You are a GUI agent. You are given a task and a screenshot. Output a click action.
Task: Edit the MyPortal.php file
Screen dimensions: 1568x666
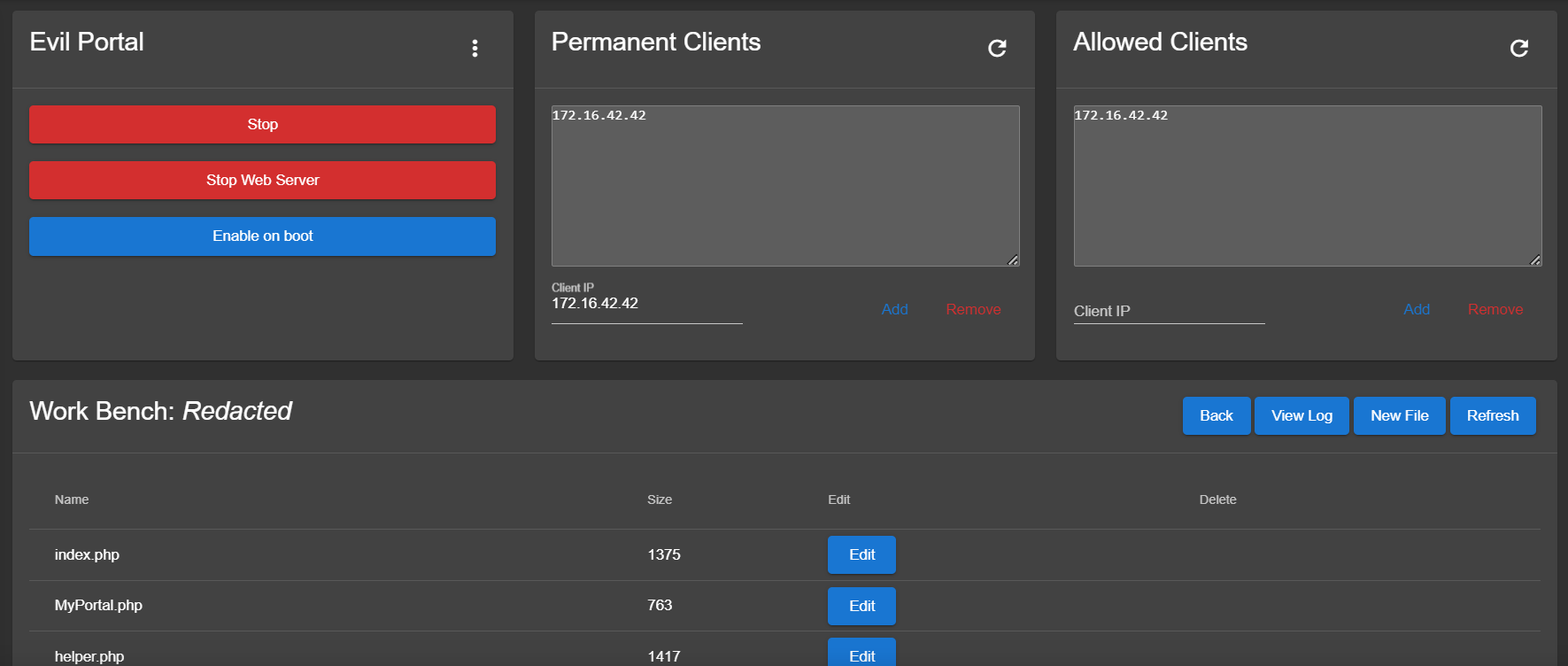coord(861,607)
